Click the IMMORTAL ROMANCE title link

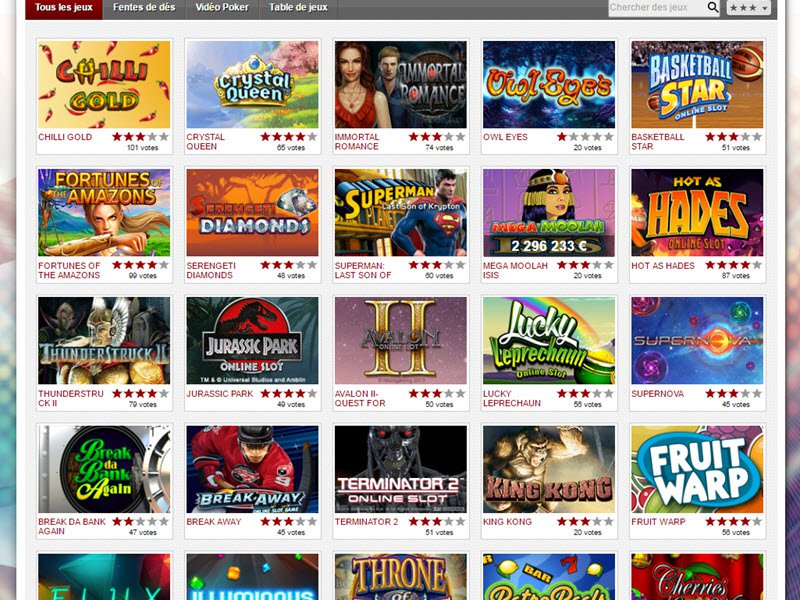(357, 142)
